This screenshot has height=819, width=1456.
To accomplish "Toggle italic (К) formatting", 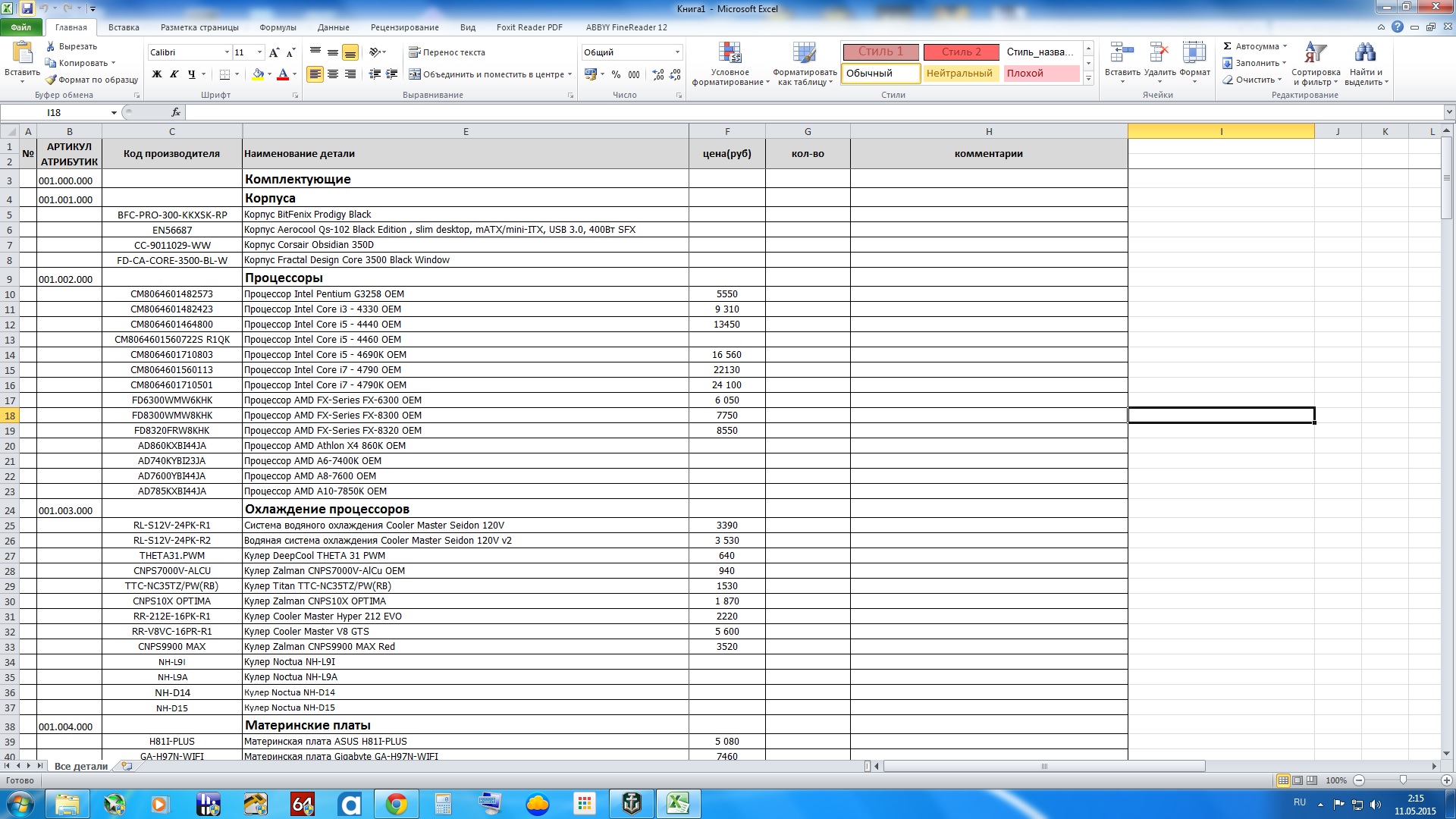I will click(174, 74).
